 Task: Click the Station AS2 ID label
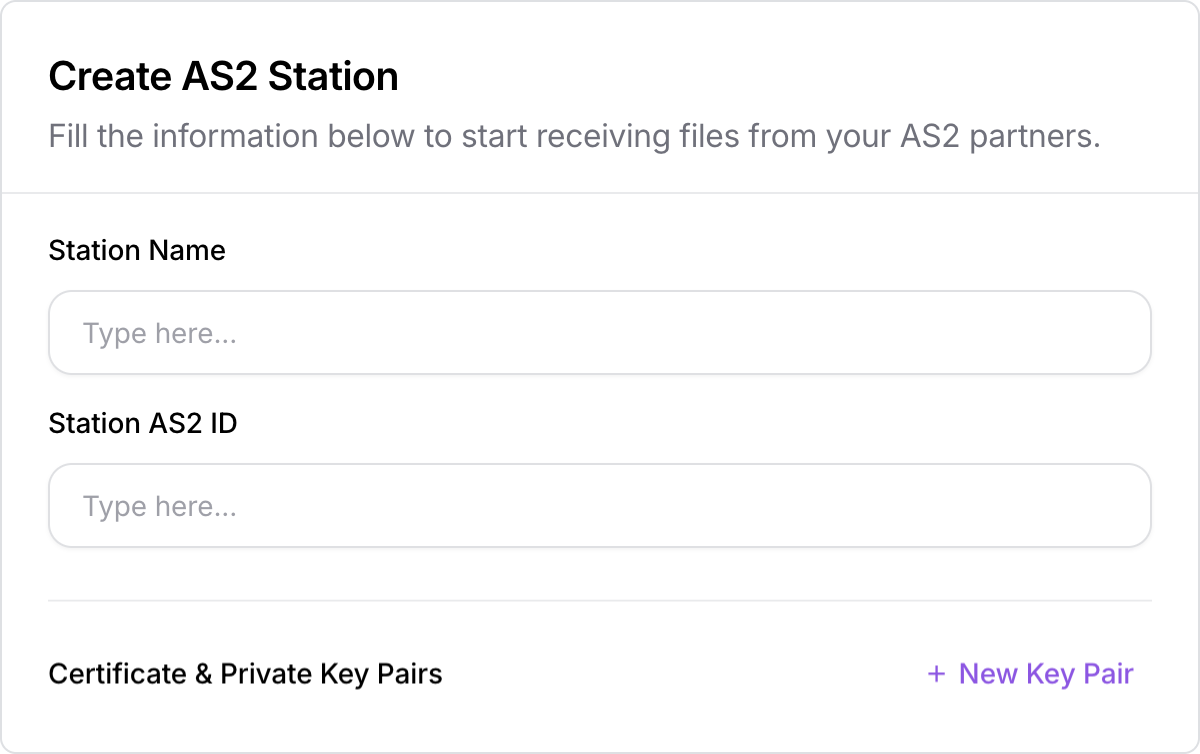[143, 423]
